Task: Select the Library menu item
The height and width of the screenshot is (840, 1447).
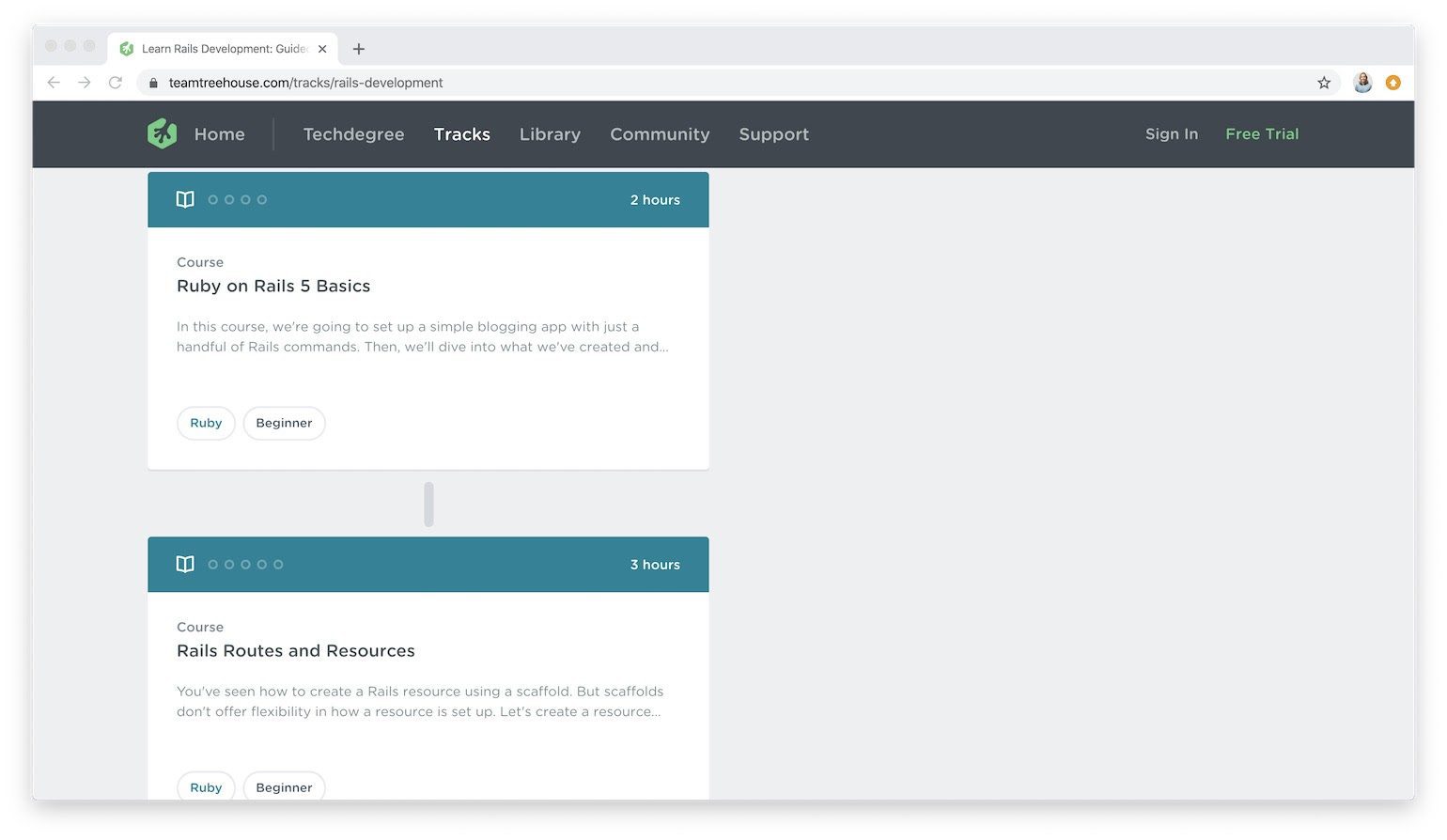Action: [x=549, y=134]
